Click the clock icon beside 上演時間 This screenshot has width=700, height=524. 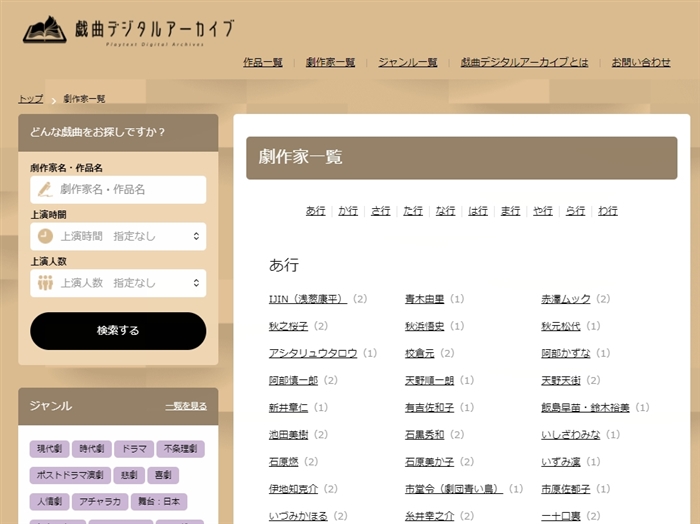[45, 236]
